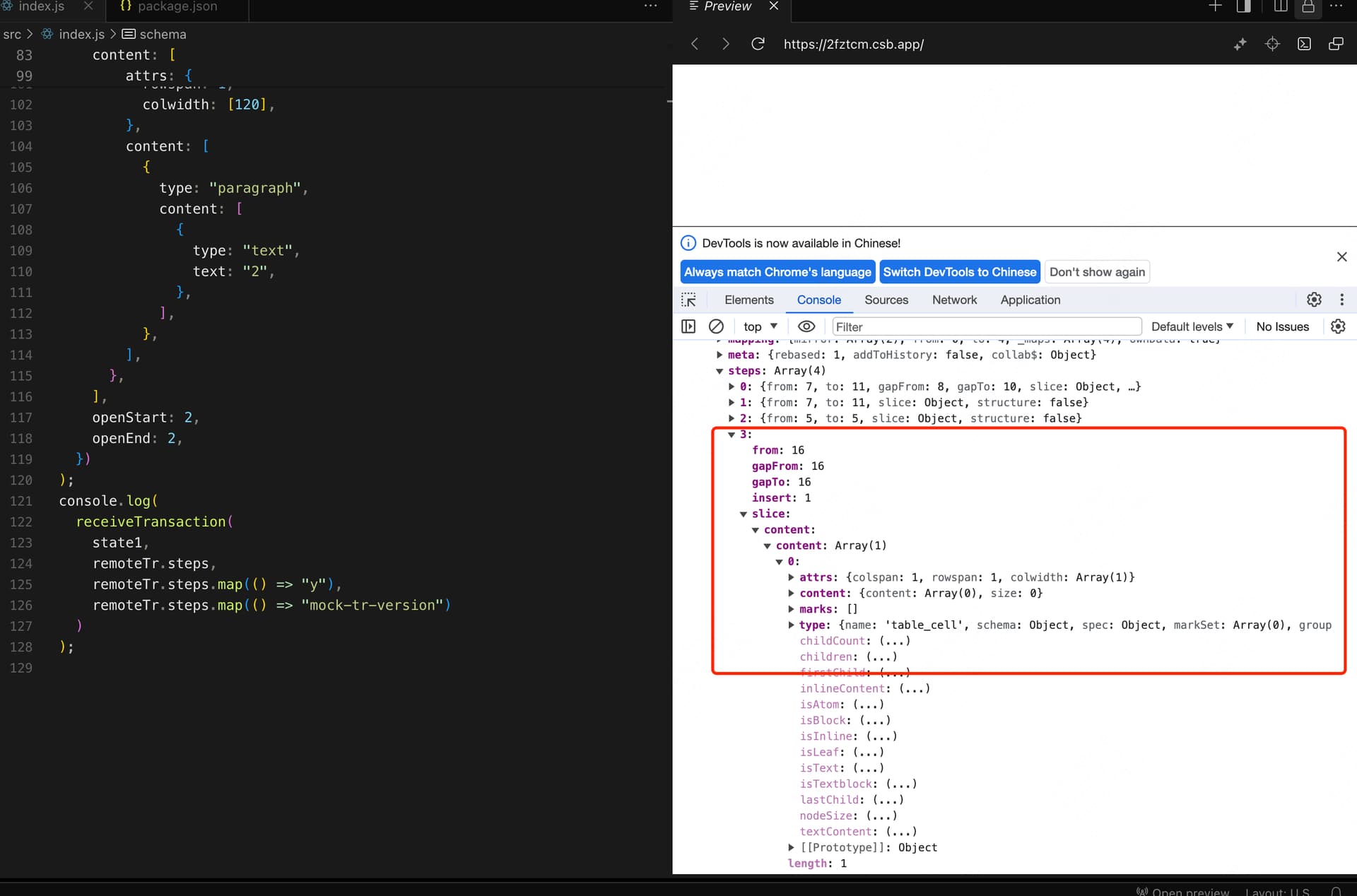Open preview in new window icon
The image size is (1357, 896).
click(x=1336, y=44)
